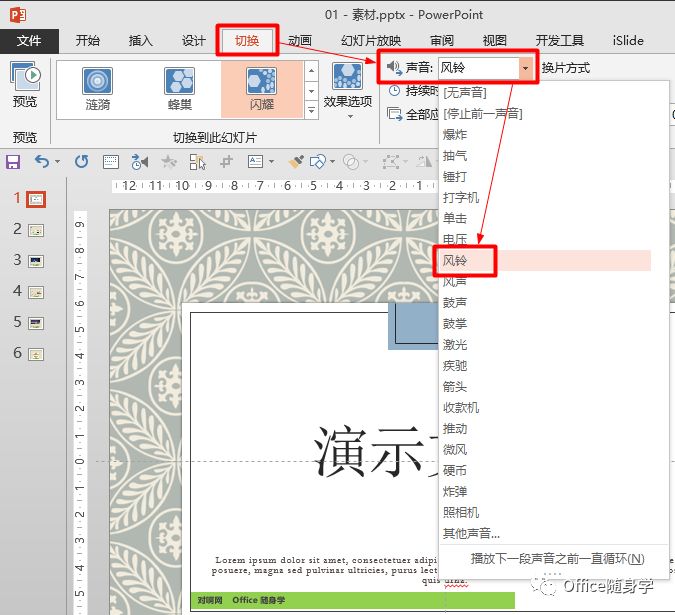Viewport: 675px width, 615px height.
Task: Select slide 5 thumbnail
Action: click(x=36, y=323)
